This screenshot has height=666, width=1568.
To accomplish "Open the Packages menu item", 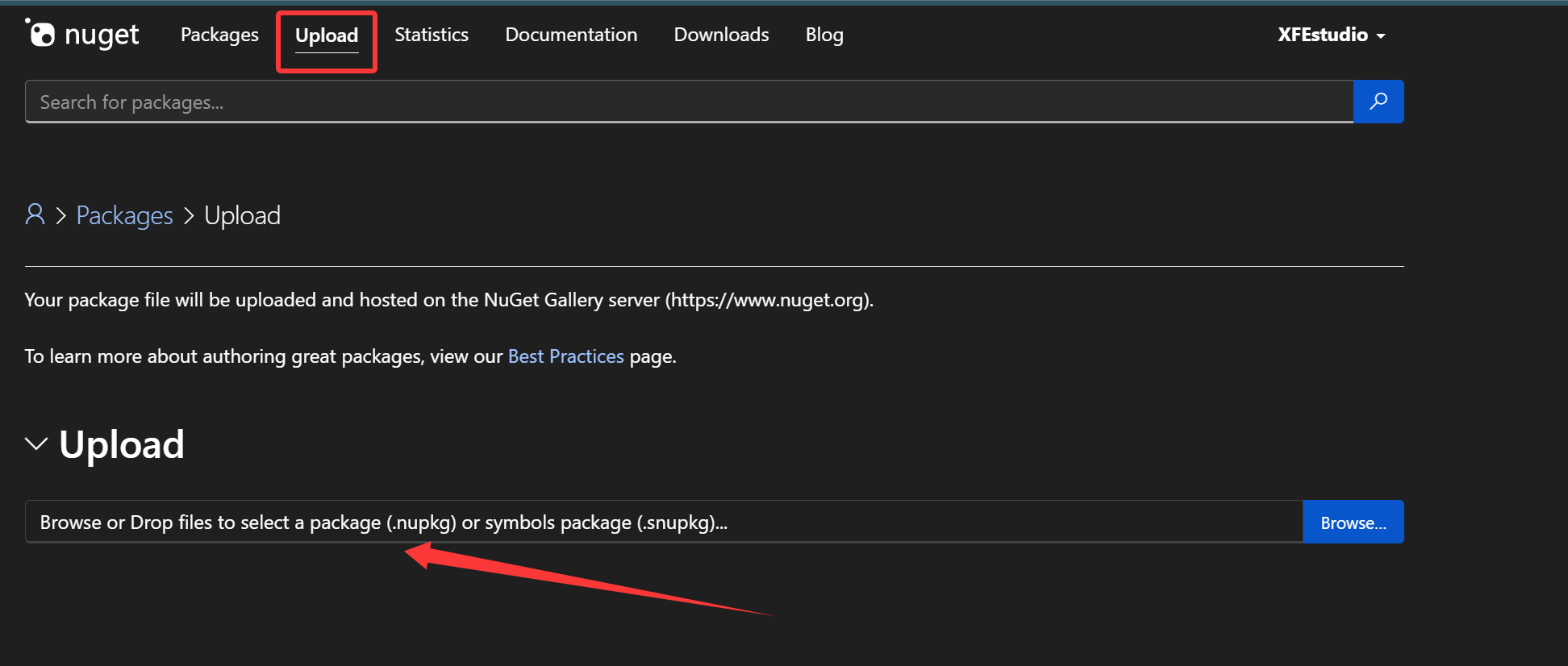I will click(219, 35).
